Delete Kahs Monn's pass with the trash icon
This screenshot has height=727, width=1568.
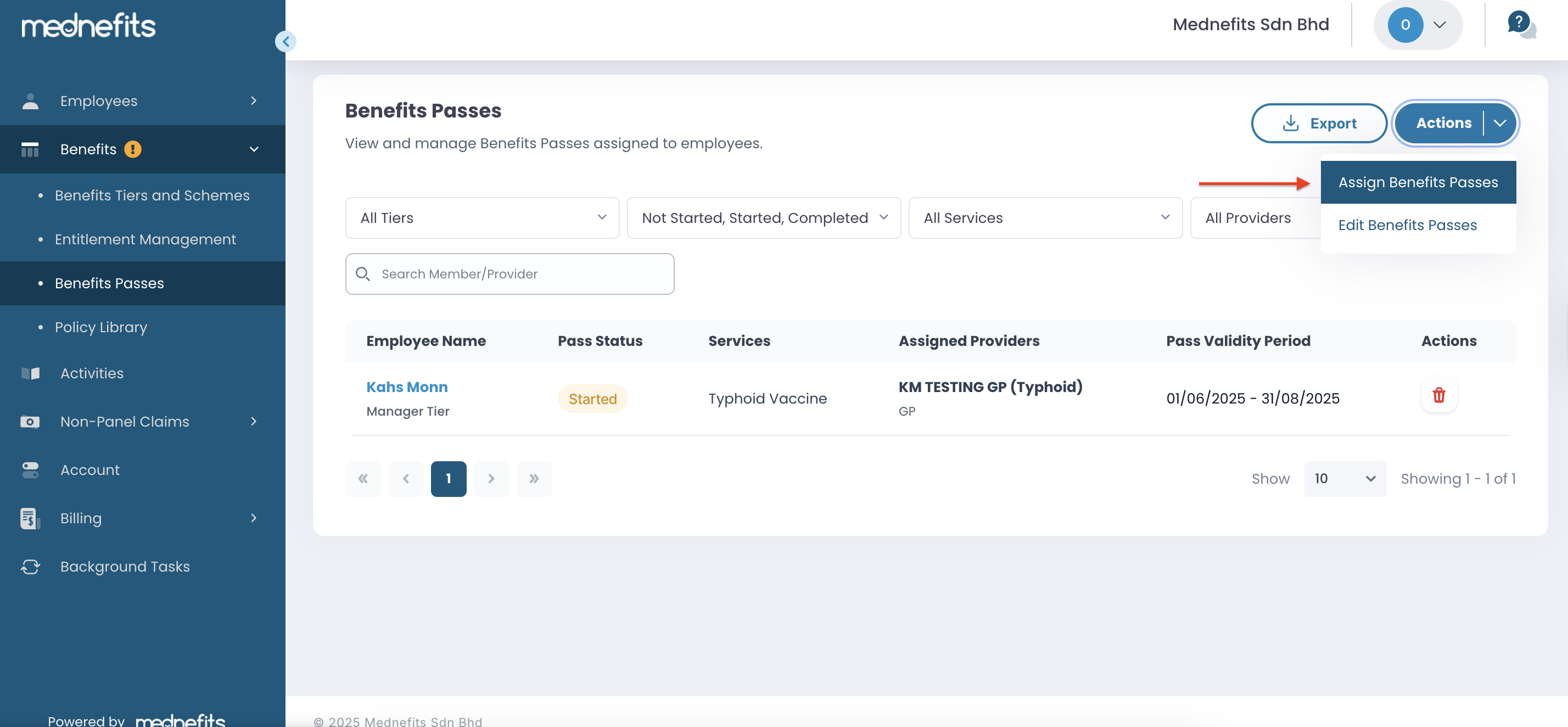pyautogui.click(x=1438, y=395)
